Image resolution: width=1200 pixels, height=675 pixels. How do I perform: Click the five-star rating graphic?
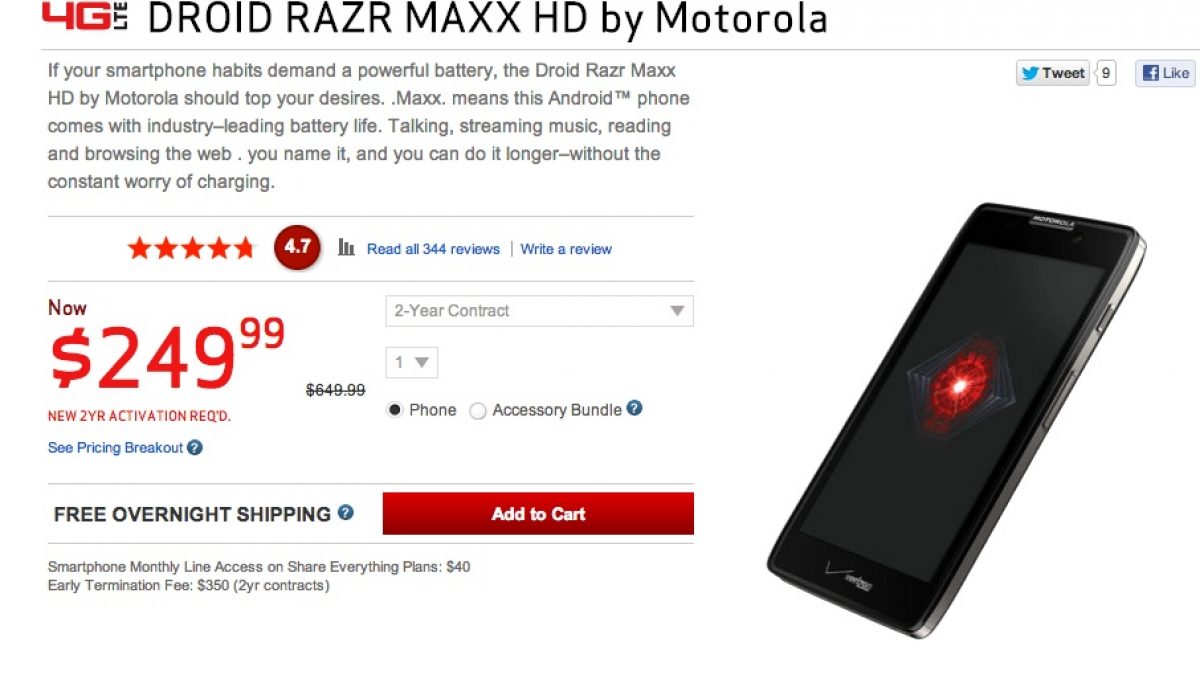191,249
